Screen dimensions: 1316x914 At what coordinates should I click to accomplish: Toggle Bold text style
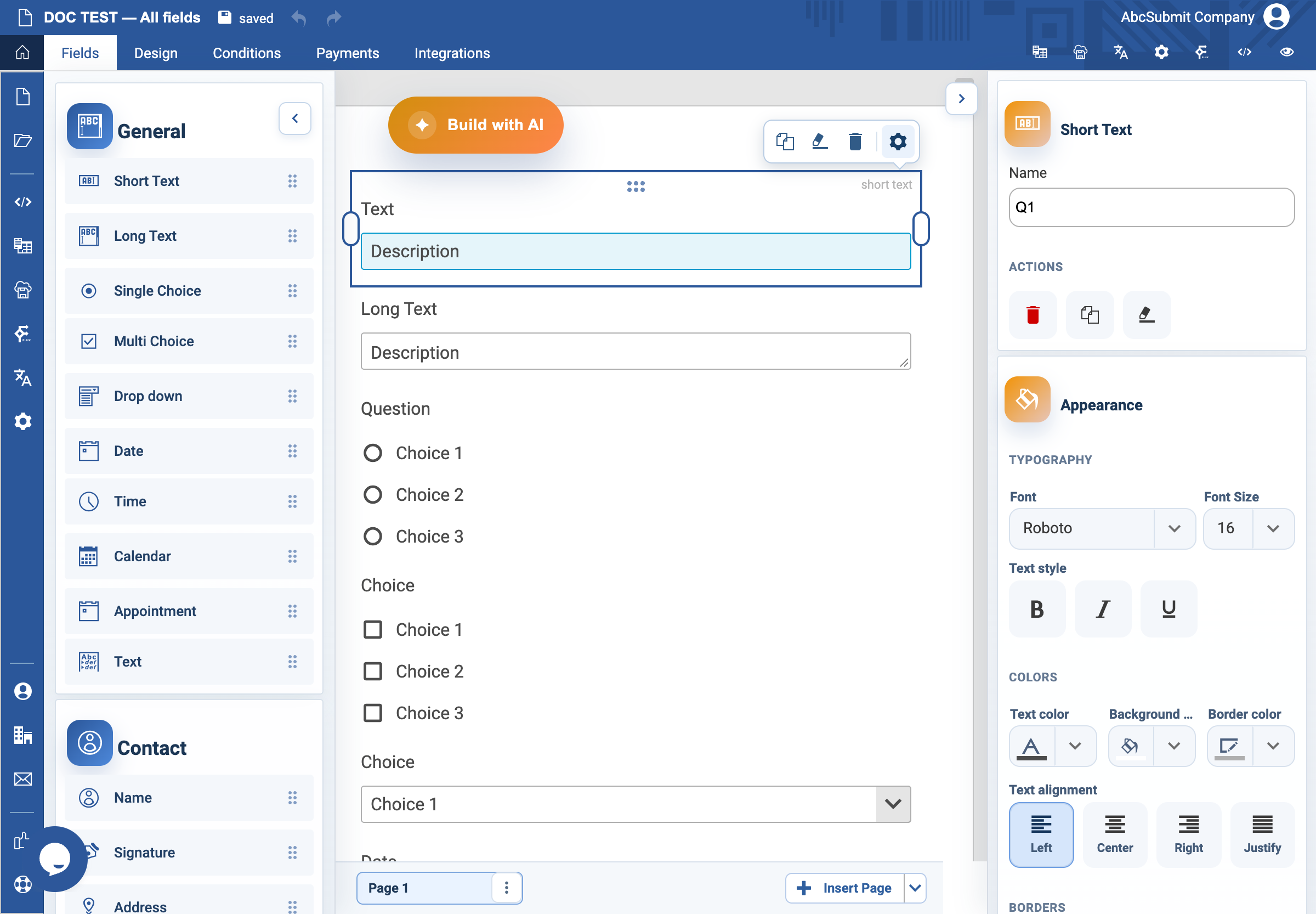coord(1037,609)
